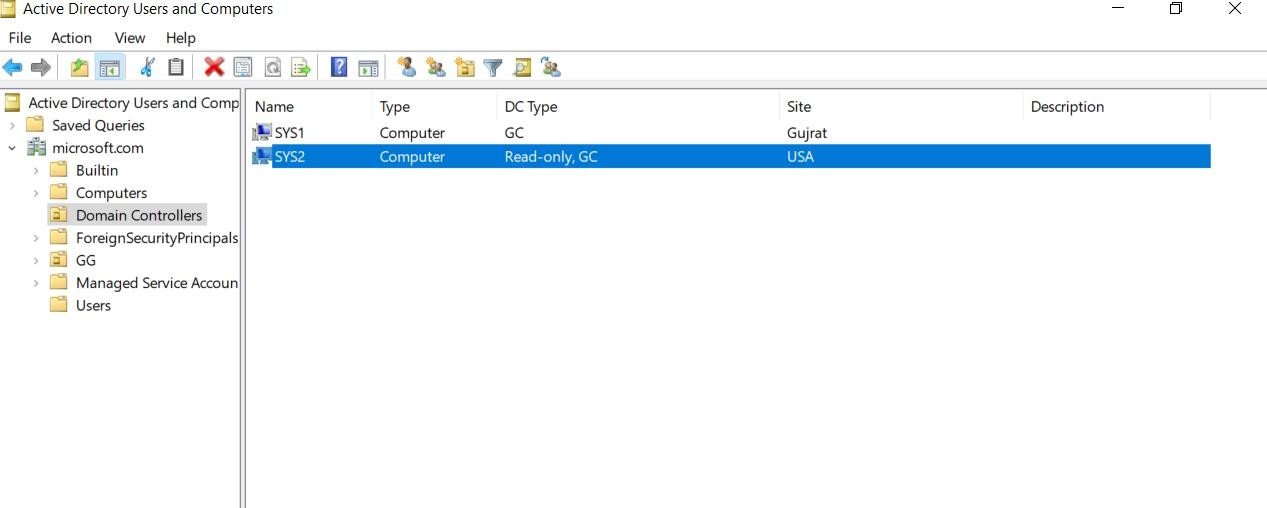Click the 'Read-only, GC' DC Type cell
1267x508 pixels.
coord(551,157)
